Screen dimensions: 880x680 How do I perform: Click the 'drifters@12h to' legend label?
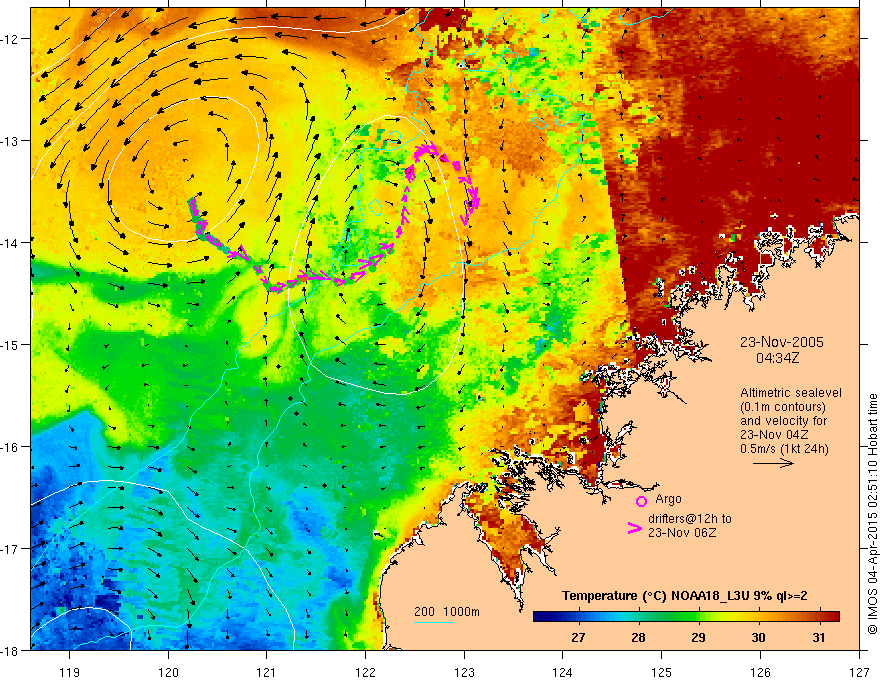[x=690, y=519]
